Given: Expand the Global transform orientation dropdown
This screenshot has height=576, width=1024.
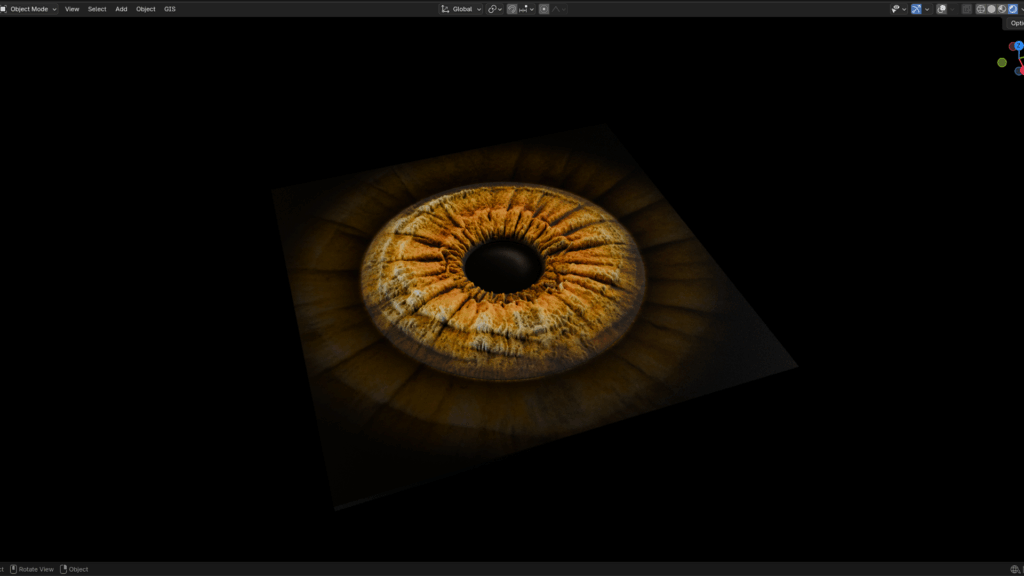Looking at the screenshot, I should tap(461, 9).
